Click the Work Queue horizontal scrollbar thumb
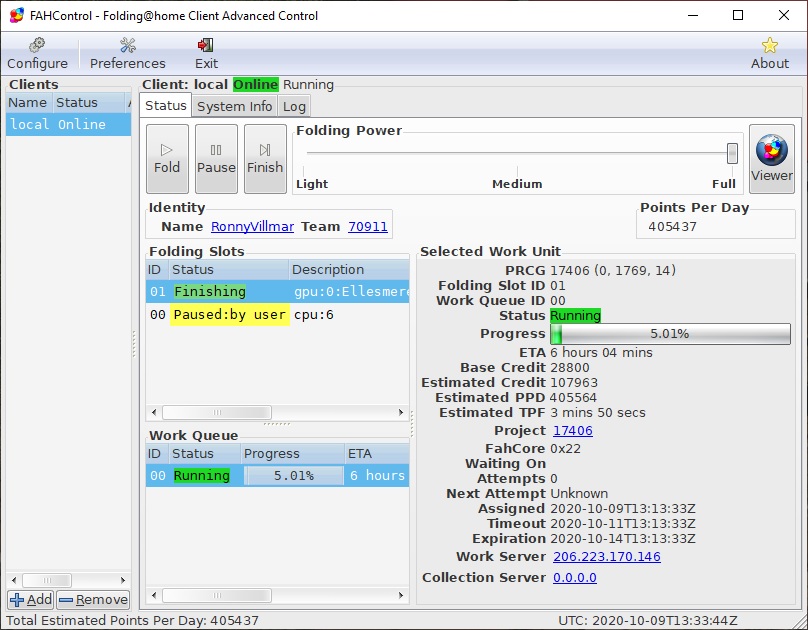808x630 pixels. [217, 595]
